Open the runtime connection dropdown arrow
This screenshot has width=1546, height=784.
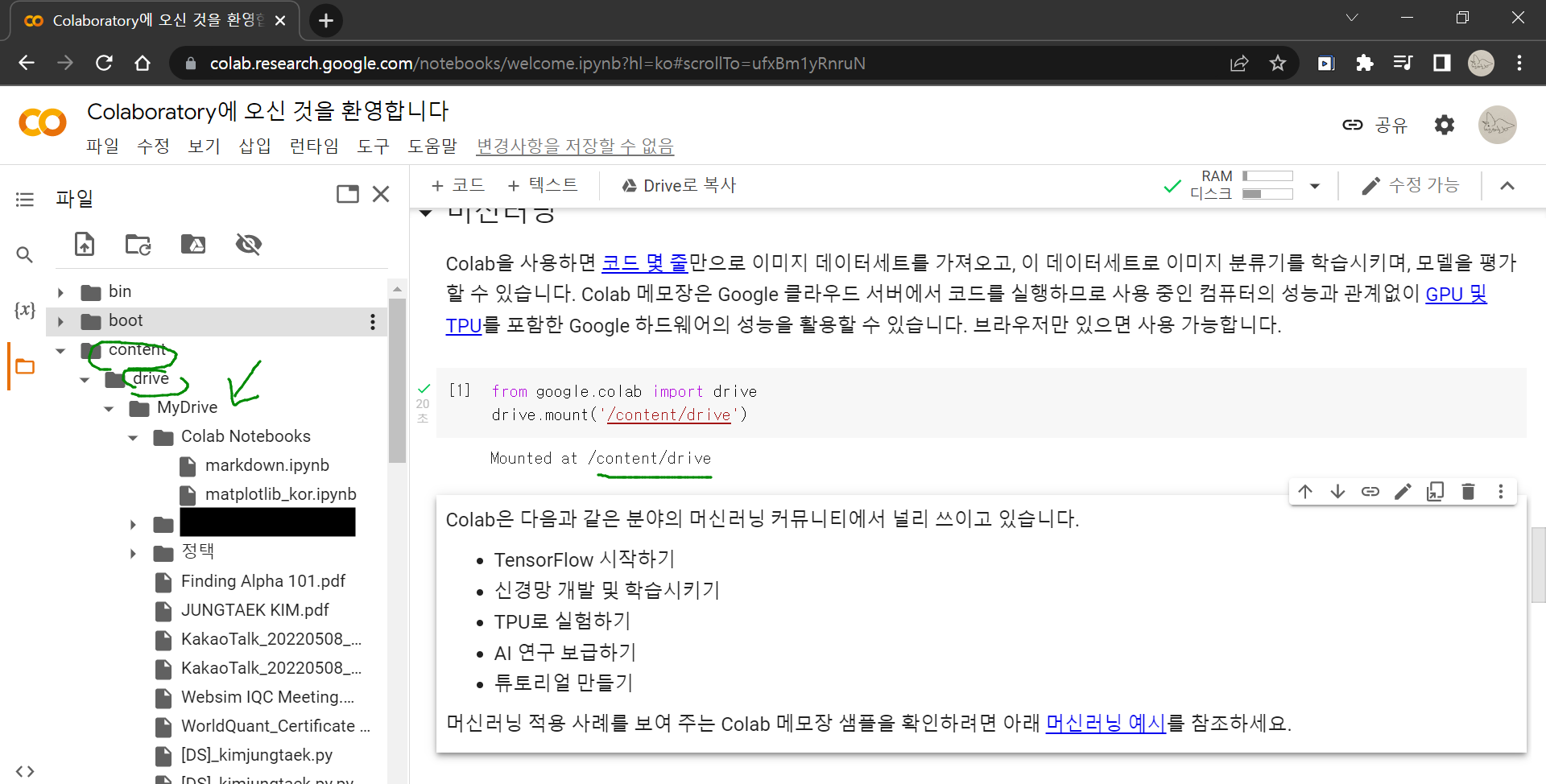tap(1315, 186)
